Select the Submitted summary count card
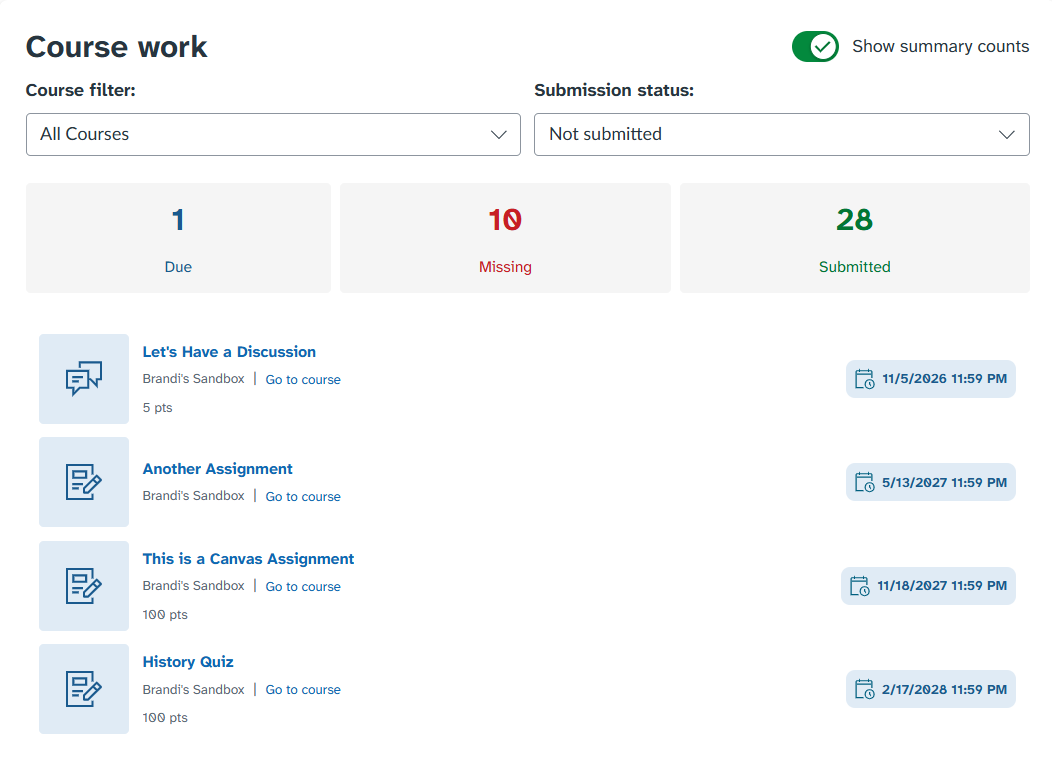 pyautogui.click(x=855, y=238)
